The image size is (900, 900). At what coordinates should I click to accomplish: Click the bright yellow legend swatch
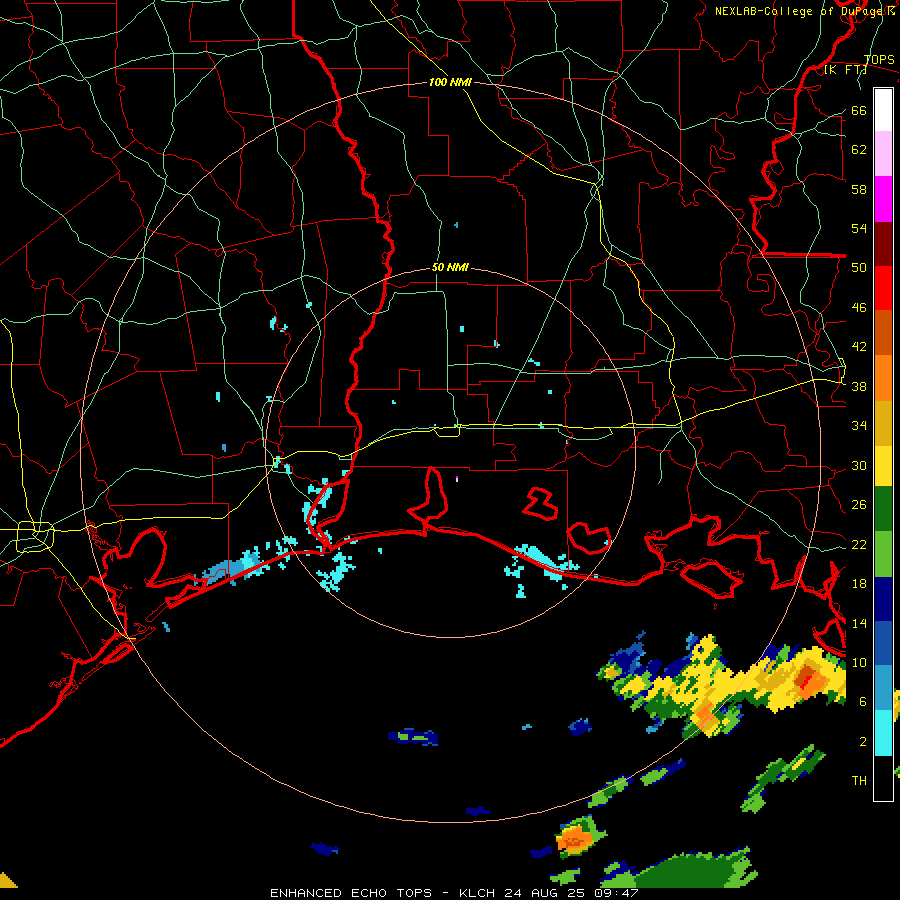[883, 466]
